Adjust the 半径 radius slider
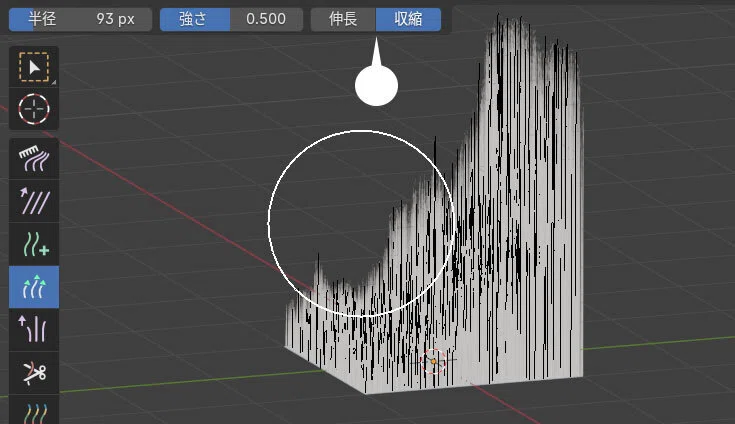The image size is (735, 424). coord(80,19)
